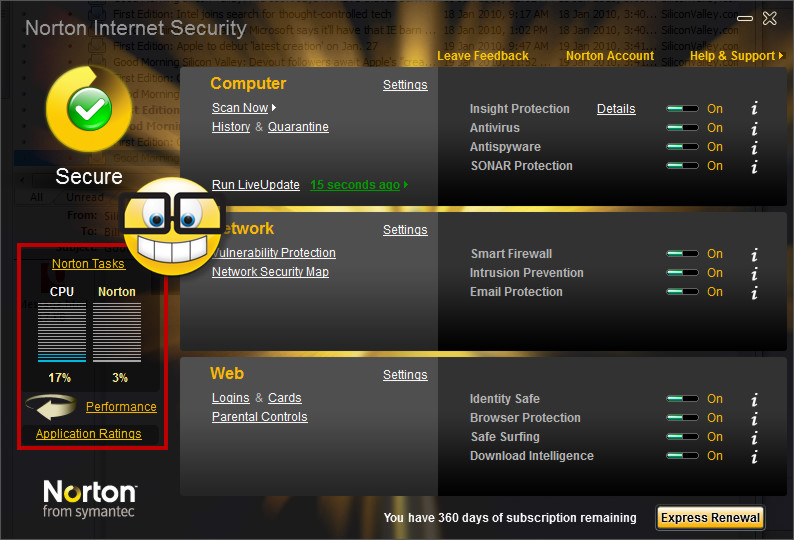Click the Norton usage meter
The height and width of the screenshot is (540, 794).
(x=117, y=333)
